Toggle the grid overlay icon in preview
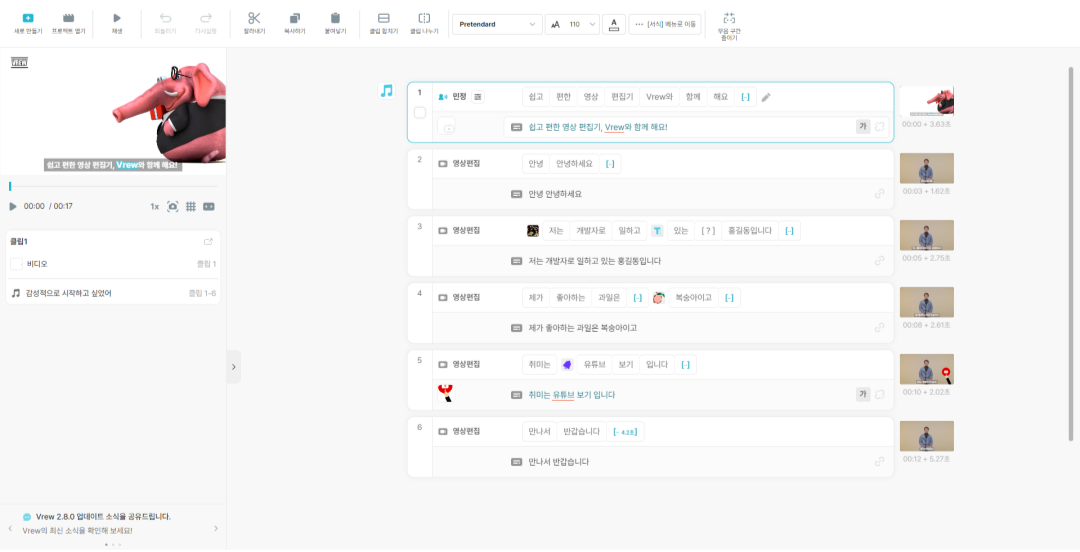The image size is (1080, 552). pos(191,206)
